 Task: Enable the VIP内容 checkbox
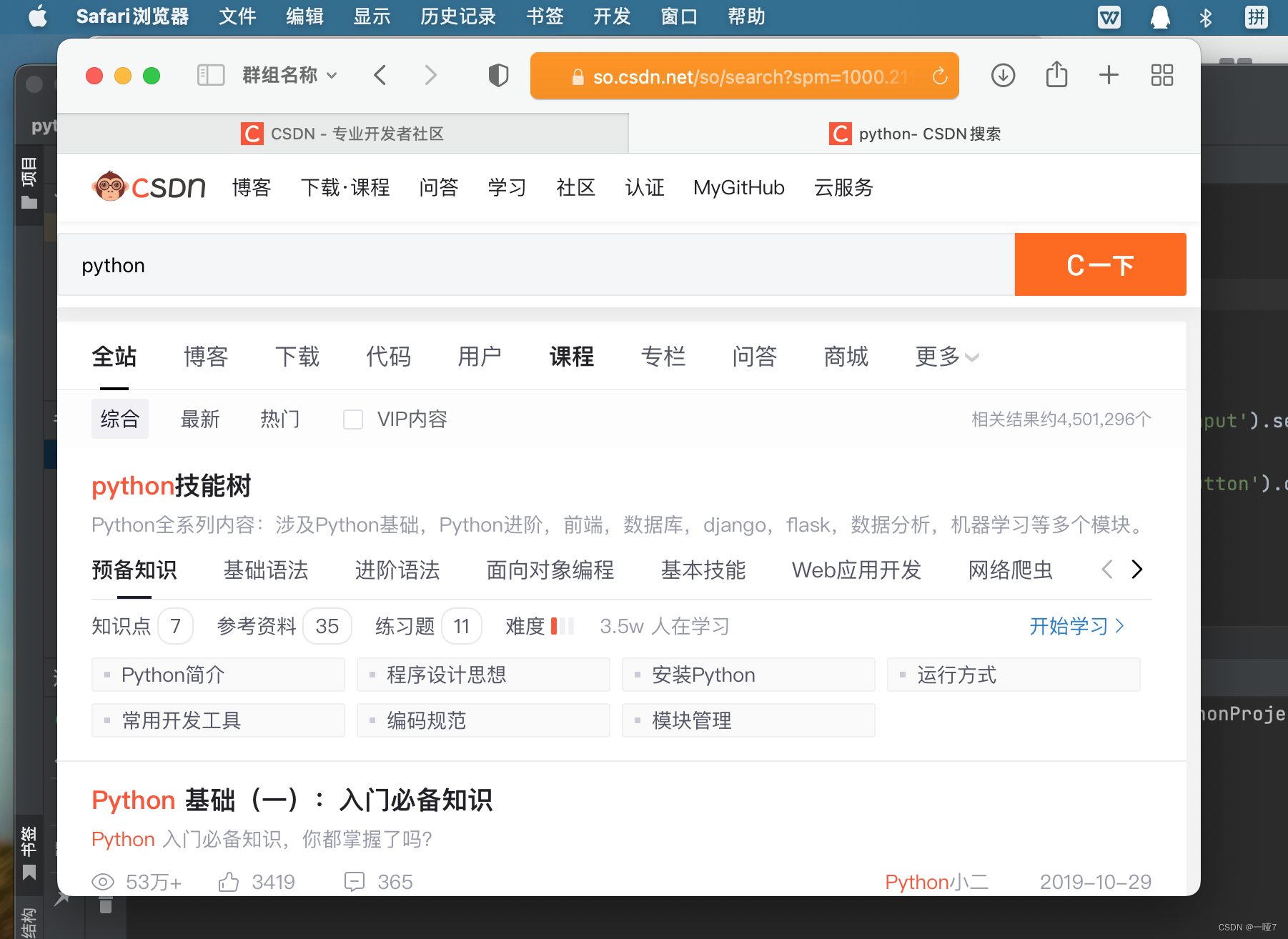pyautogui.click(x=353, y=419)
